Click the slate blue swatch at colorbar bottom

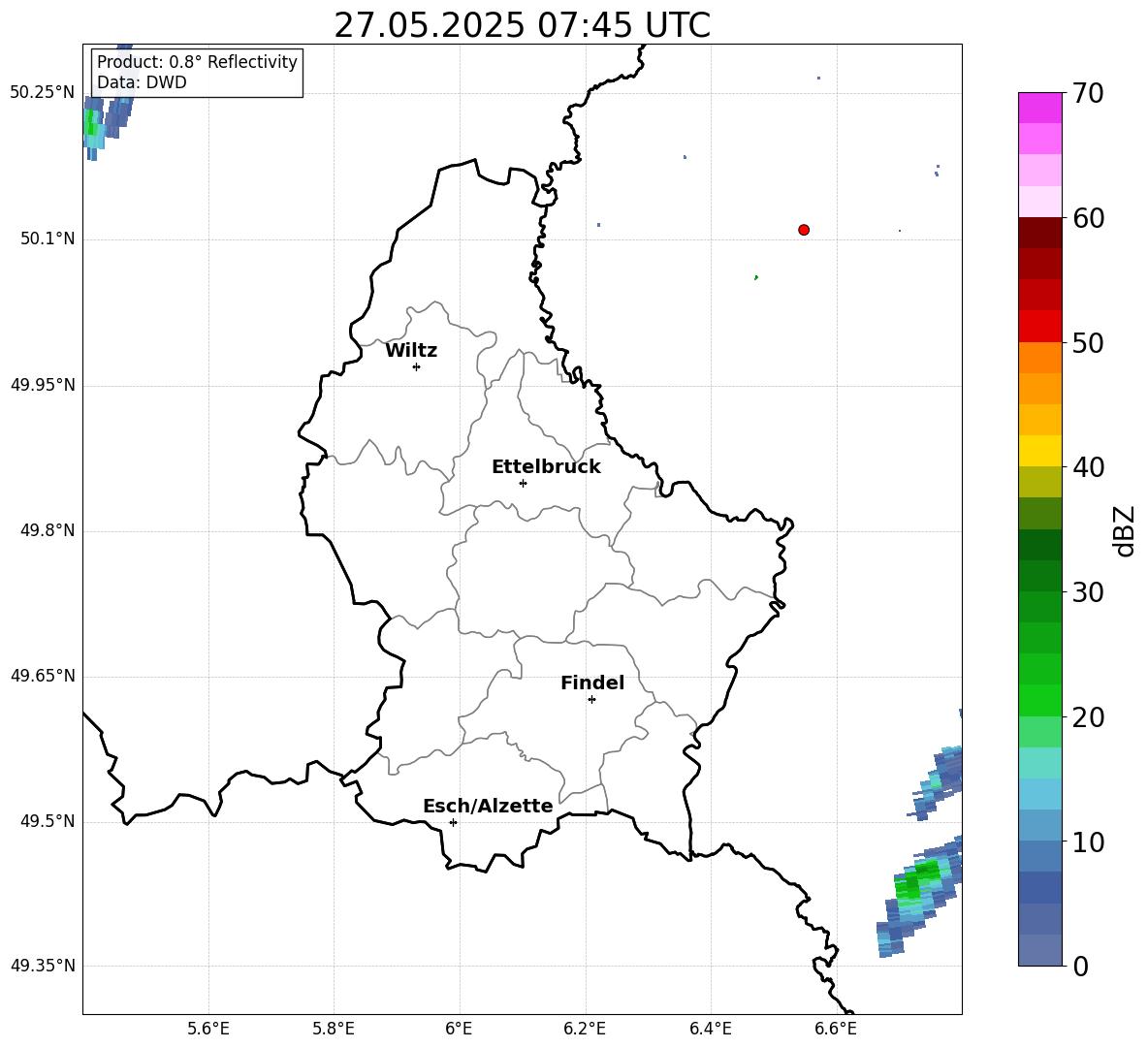click(x=1040, y=950)
